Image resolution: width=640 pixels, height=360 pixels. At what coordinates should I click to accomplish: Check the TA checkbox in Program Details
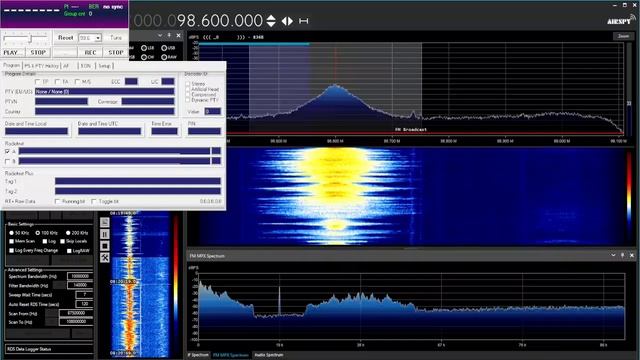click(58, 82)
